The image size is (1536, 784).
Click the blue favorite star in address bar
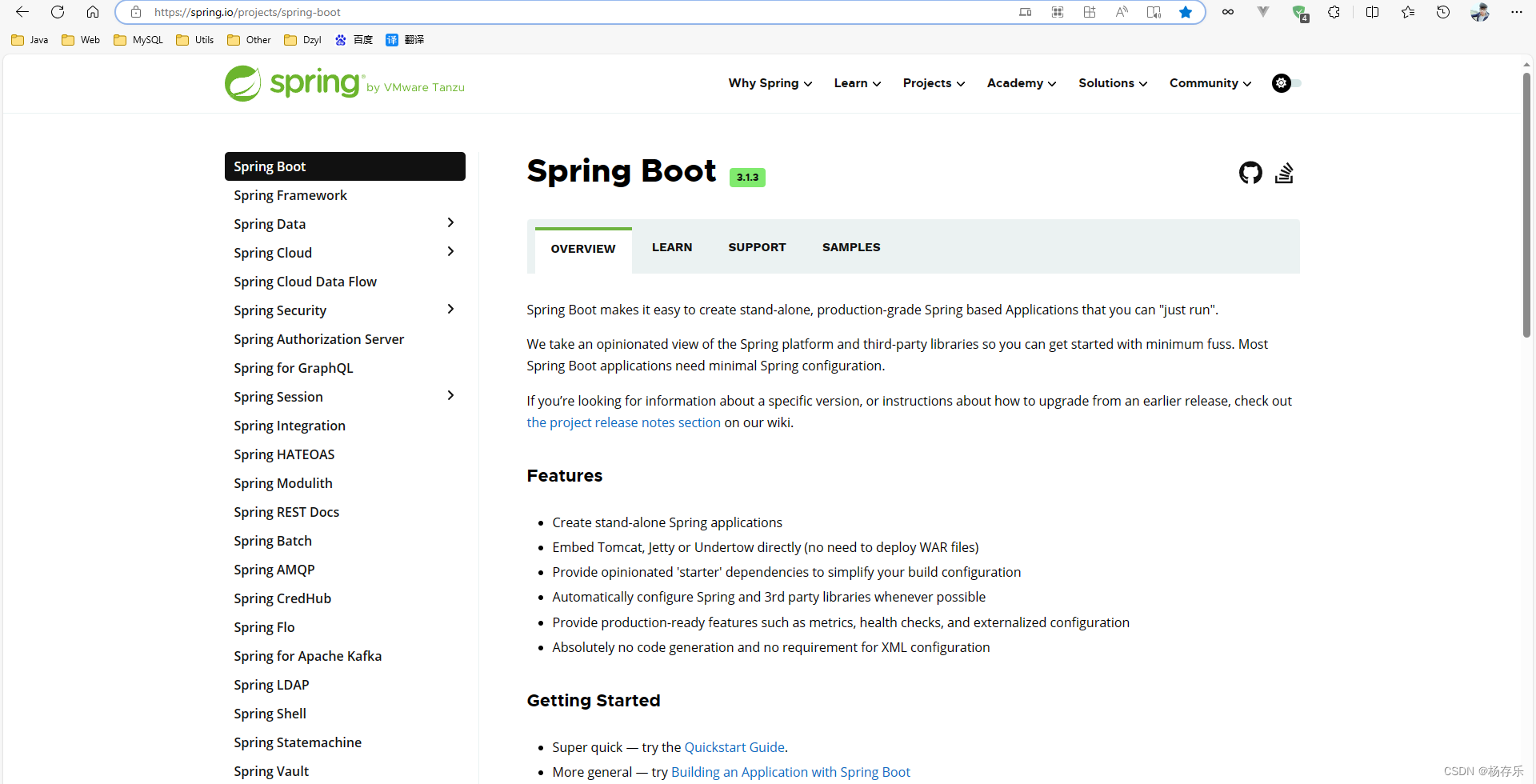(1186, 12)
